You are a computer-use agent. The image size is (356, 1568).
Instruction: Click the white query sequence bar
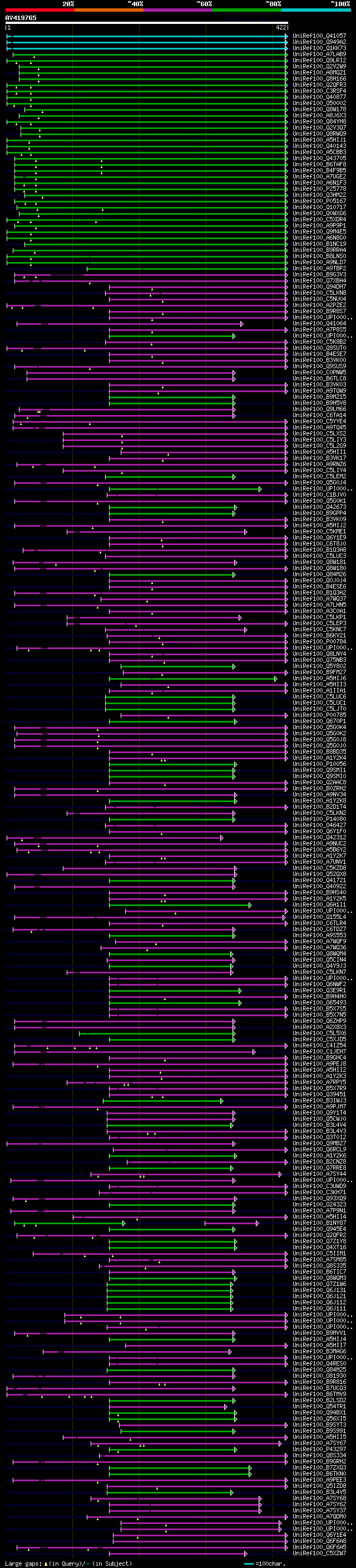point(147,23)
